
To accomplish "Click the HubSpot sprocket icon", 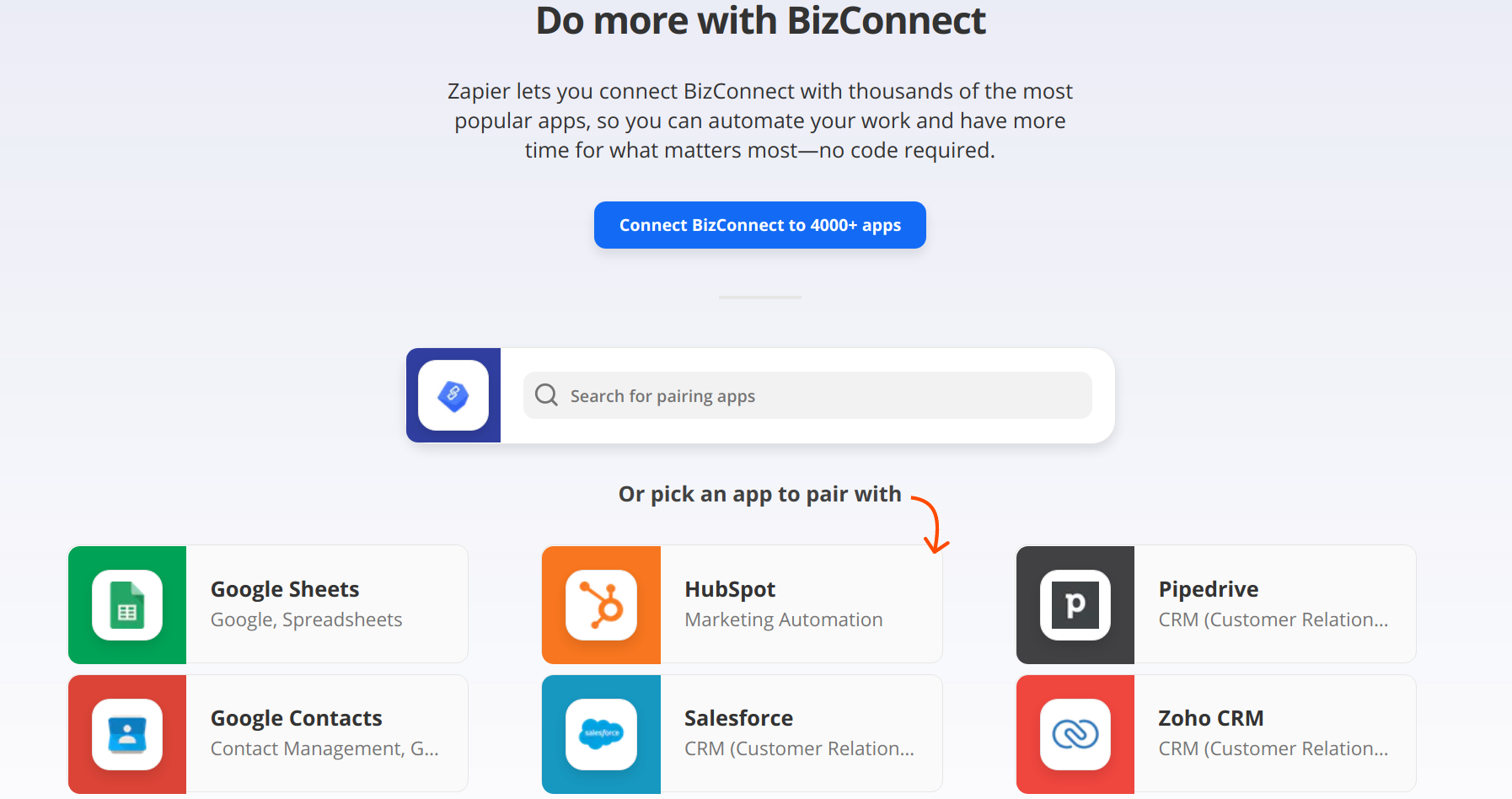I will (x=601, y=604).
